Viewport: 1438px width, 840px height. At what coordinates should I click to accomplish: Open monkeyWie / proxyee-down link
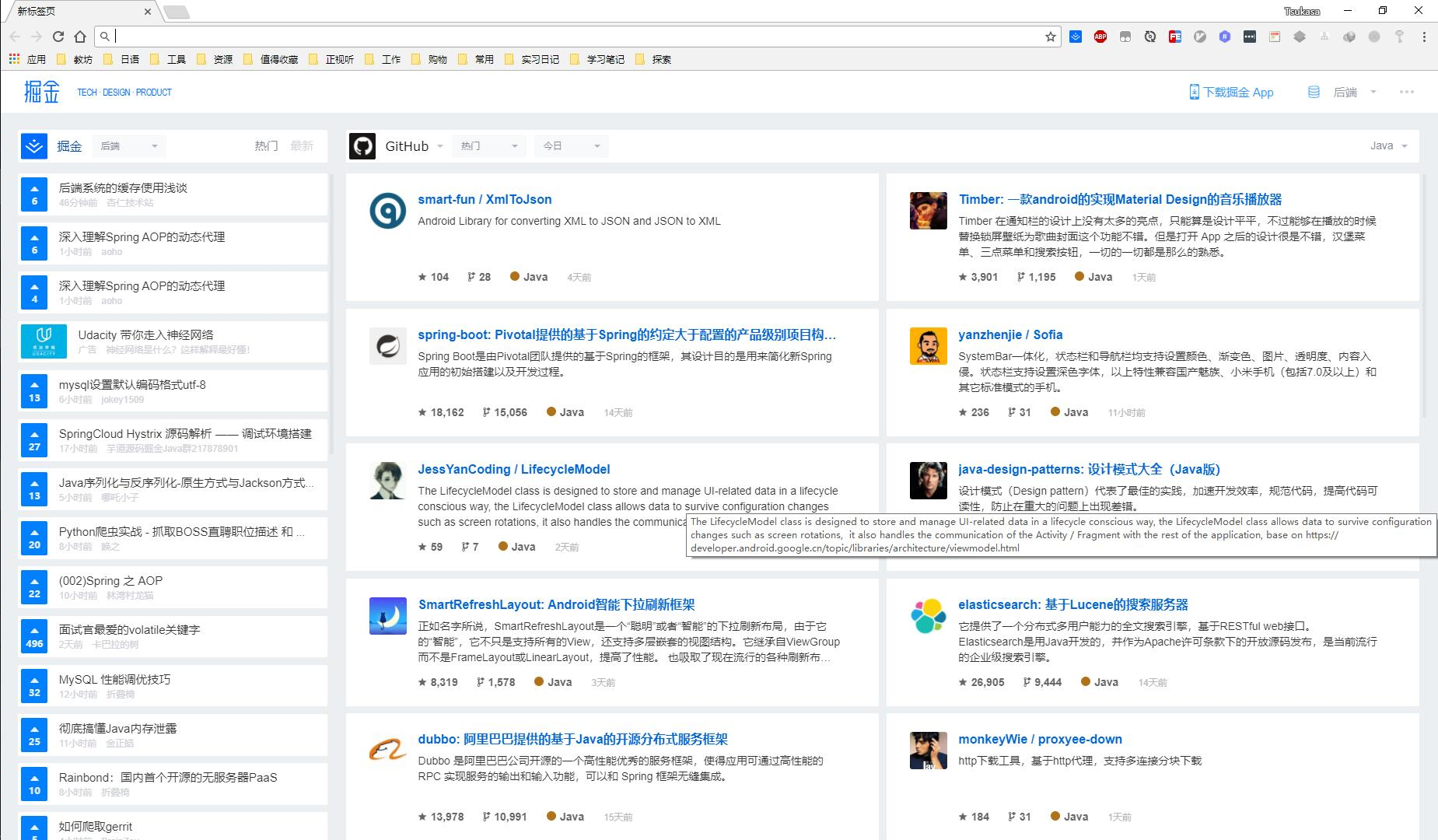point(1040,739)
